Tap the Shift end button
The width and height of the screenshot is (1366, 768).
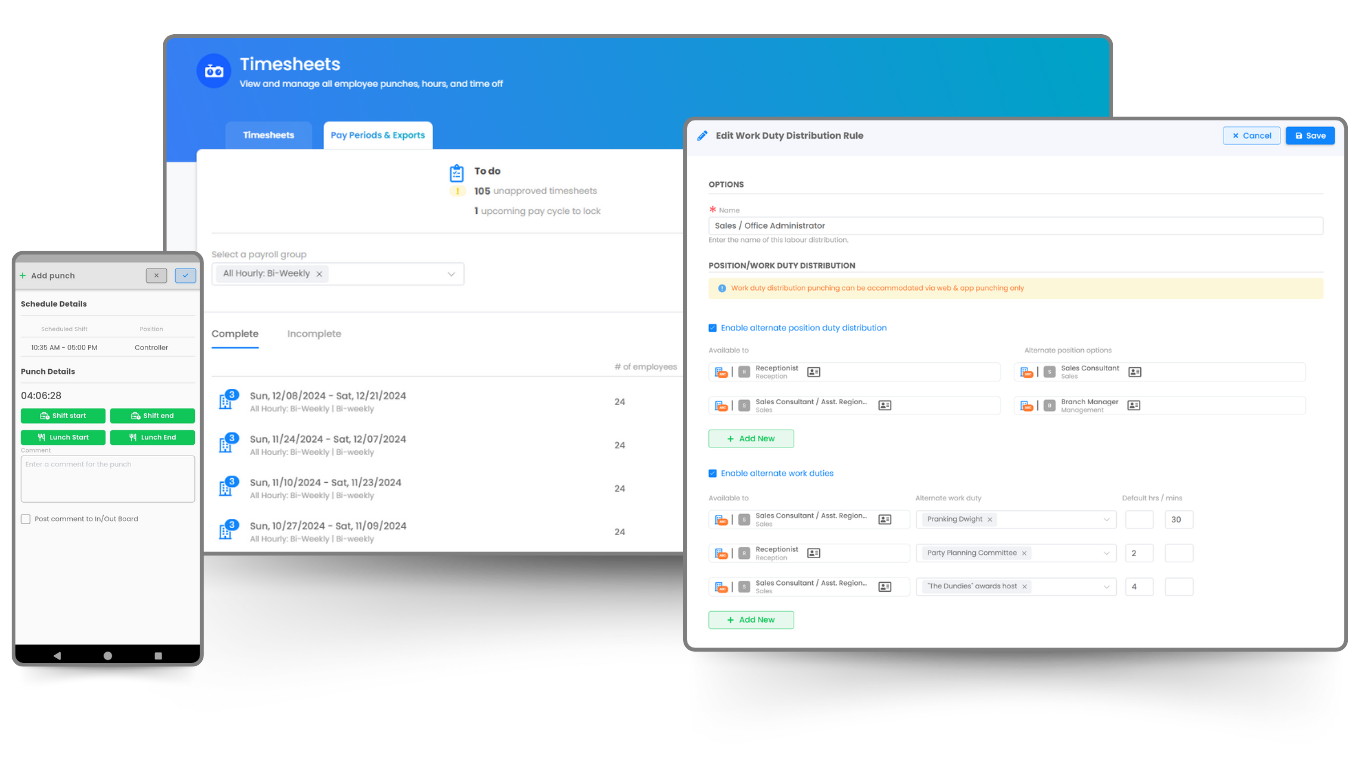[x=152, y=416]
